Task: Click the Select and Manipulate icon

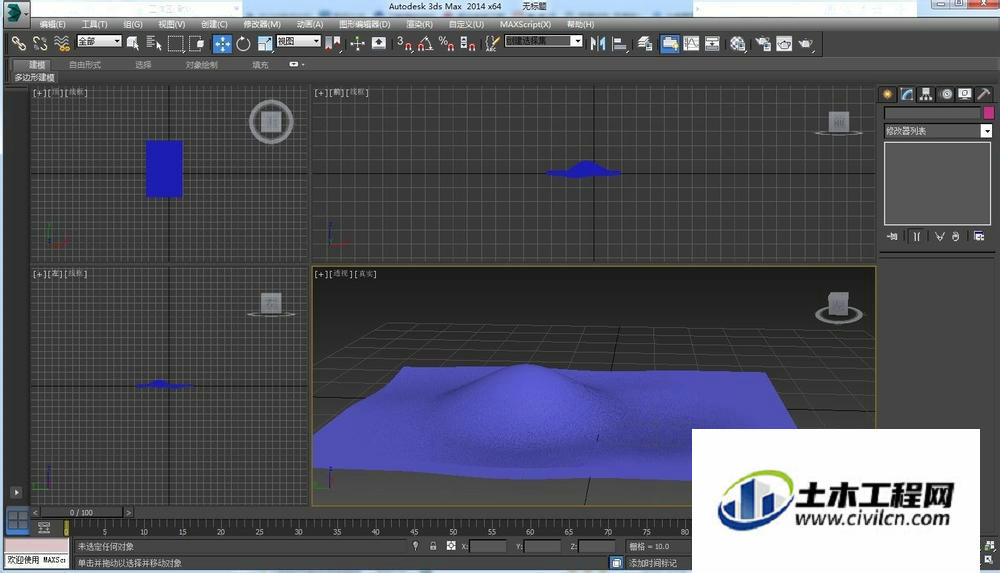Action: click(357, 43)
